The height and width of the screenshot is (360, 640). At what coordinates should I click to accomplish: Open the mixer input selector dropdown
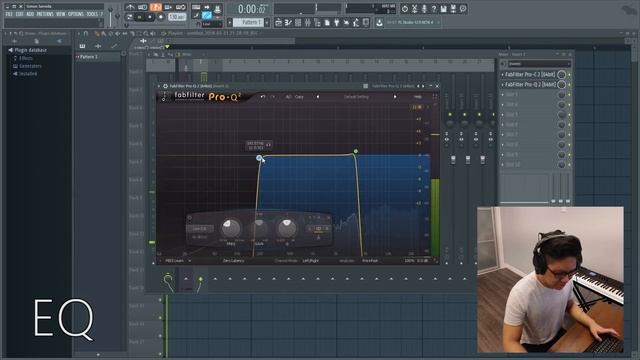(x=539, y=64)
